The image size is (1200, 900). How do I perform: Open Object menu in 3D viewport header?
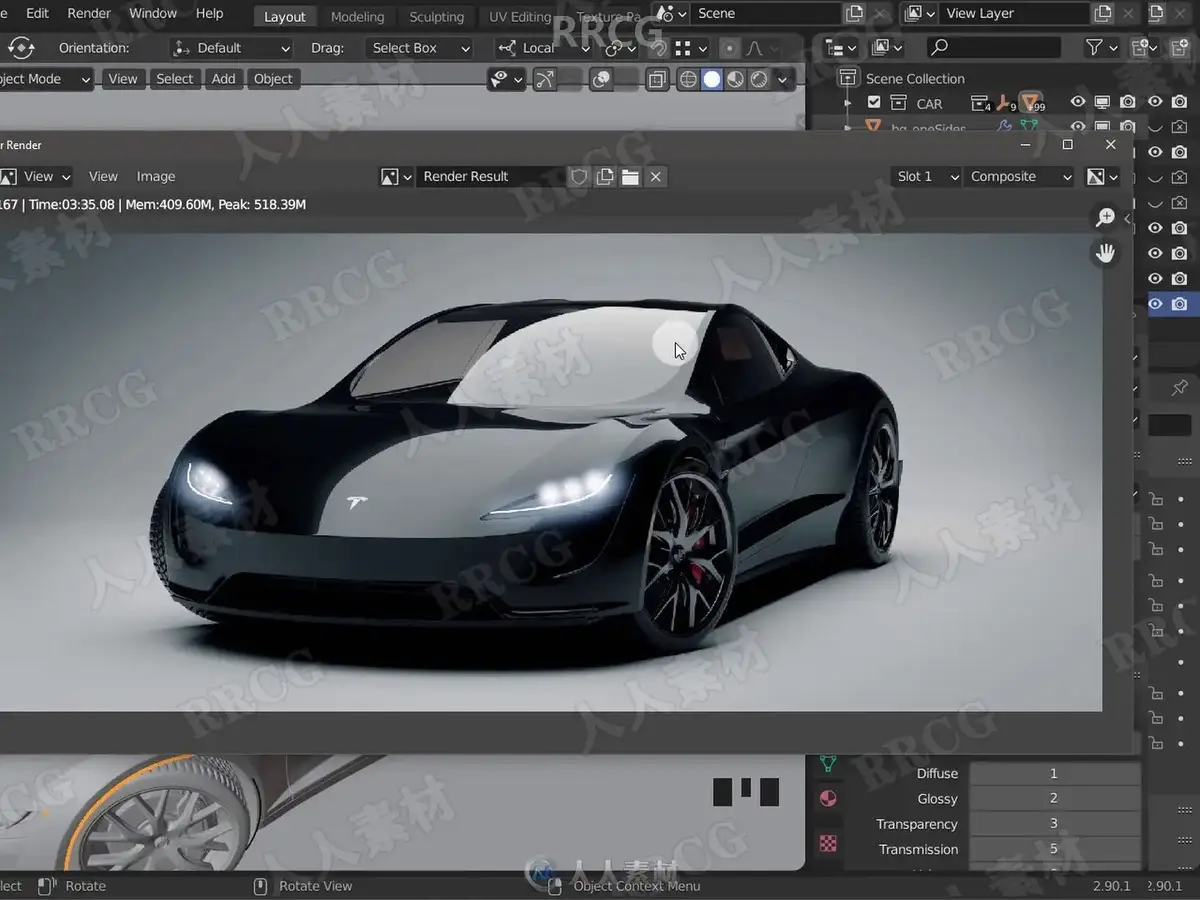[x=273, y=79]
